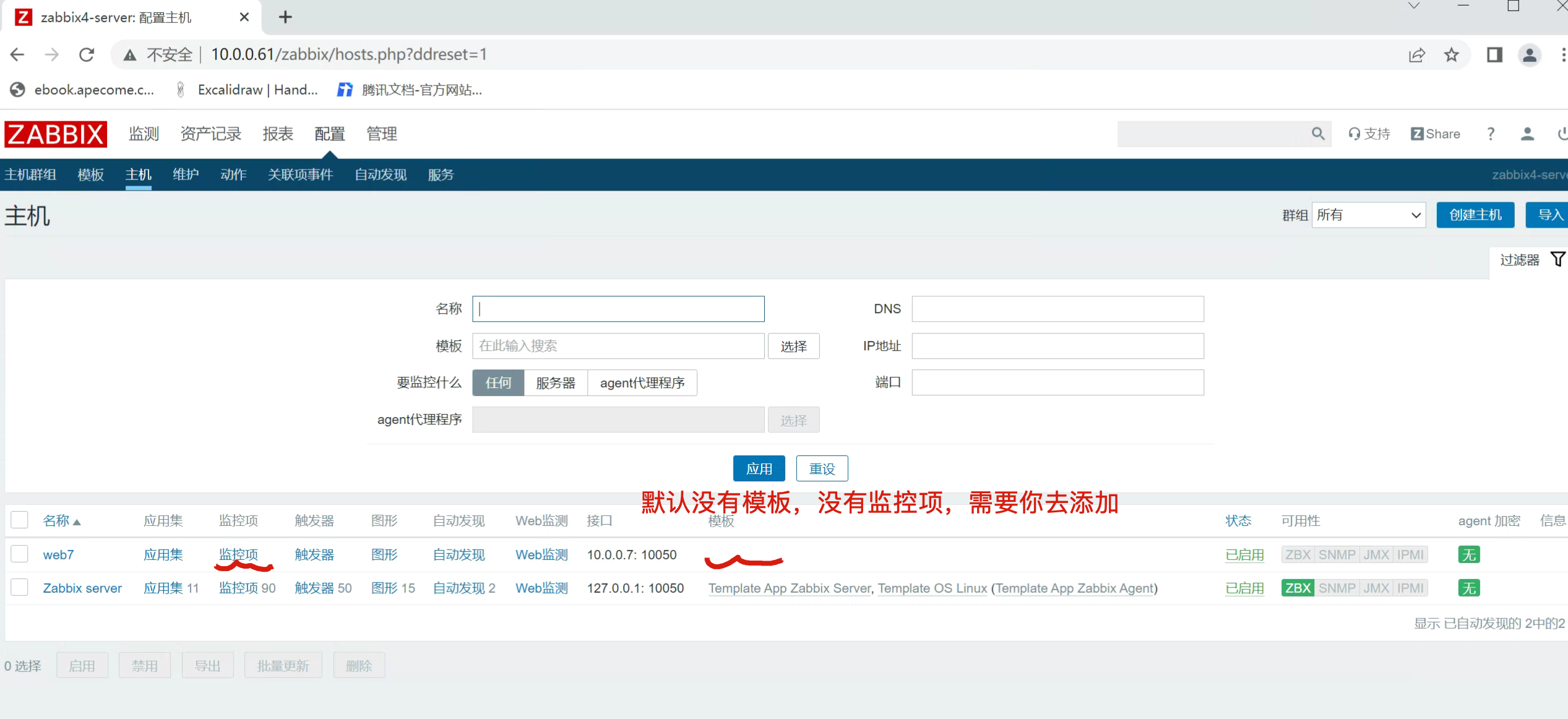The height and width of the screenshot is (719, 1568).
Task: Click the search magnifier icon in Zabbix header
Action: coord(1317,134)
